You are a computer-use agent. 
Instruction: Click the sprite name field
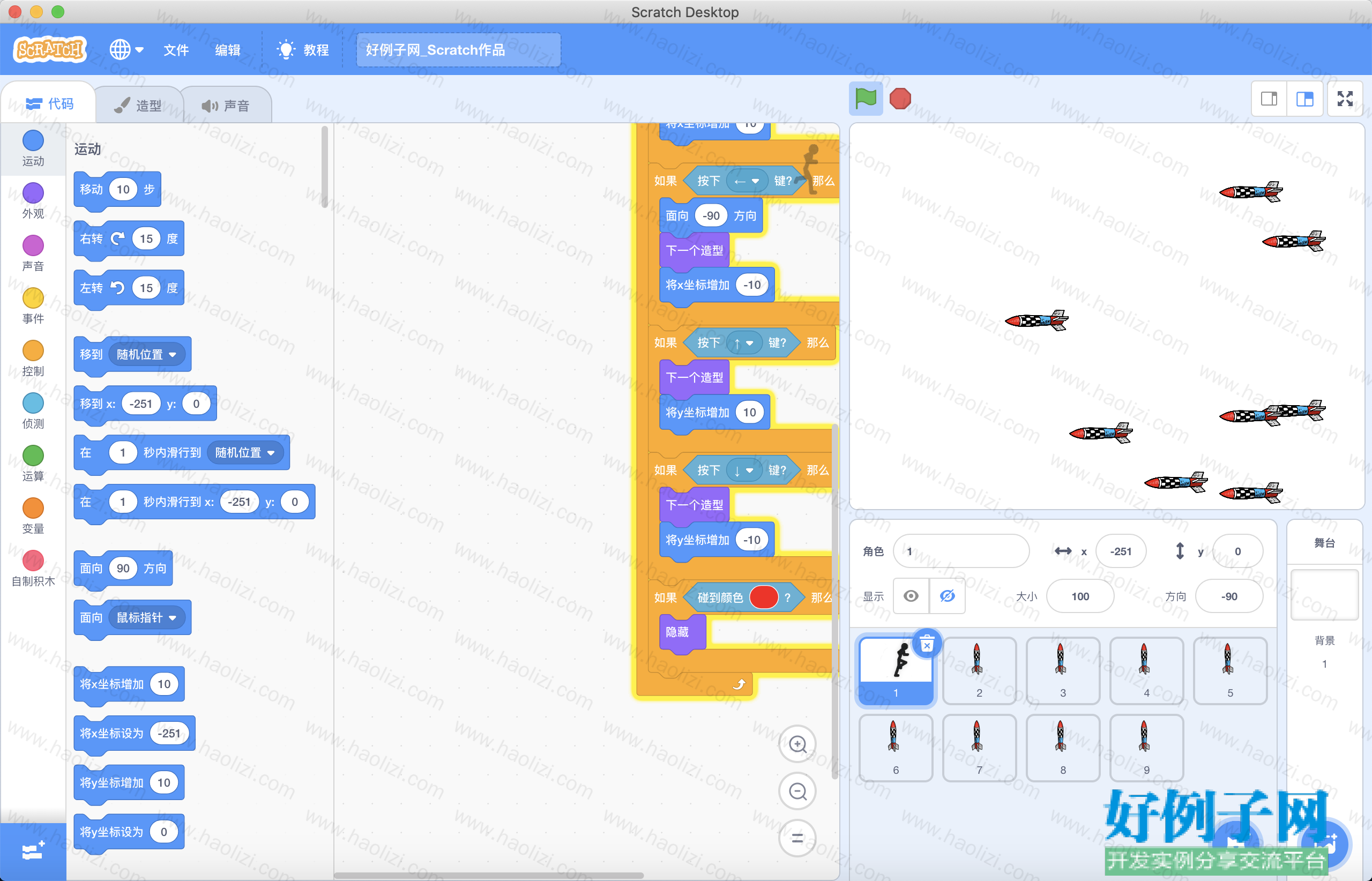pyautogui.click(x=960, y=551)
